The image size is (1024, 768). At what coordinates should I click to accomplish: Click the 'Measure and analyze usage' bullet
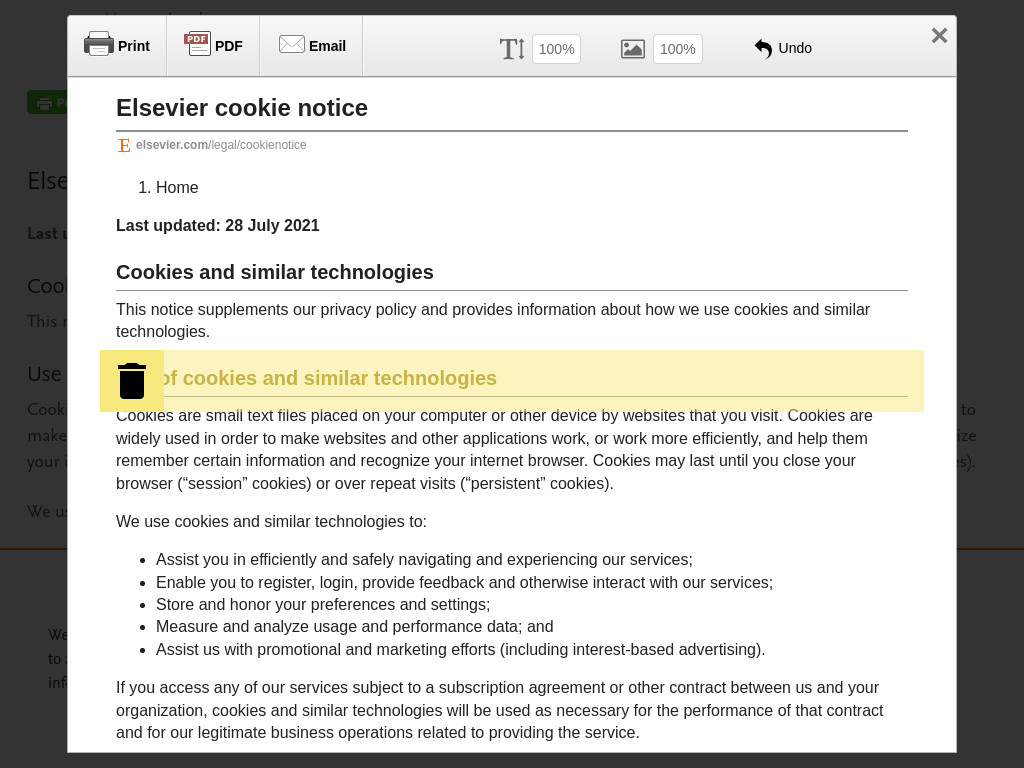[x=355, y=626]
